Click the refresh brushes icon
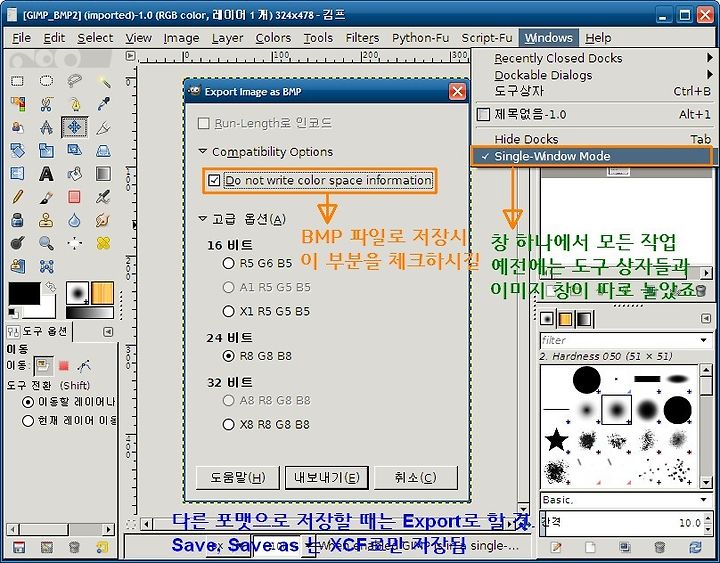The width and height of the screenshot is (720, 563). point(695,547)
